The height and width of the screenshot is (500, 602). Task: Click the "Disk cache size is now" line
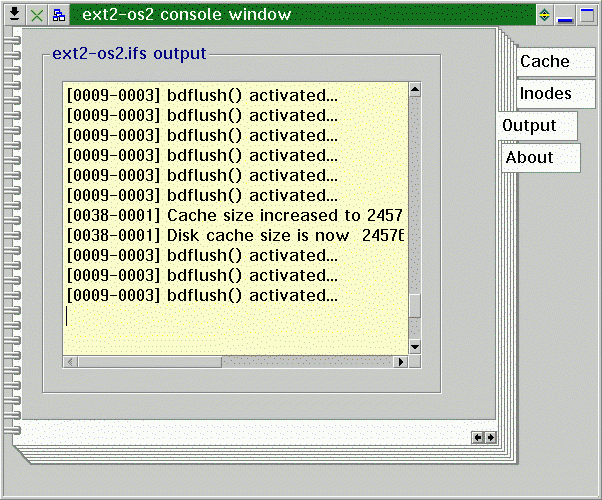tap(235, 235)
